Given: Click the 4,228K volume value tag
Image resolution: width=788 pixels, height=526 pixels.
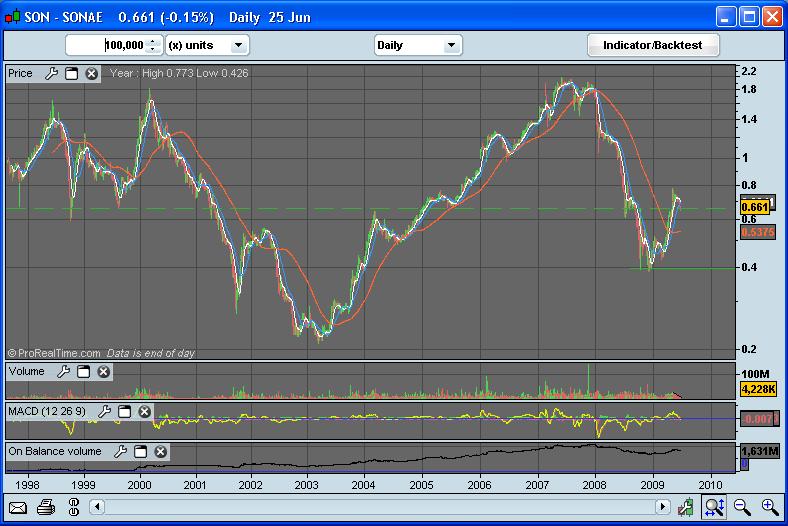Looking at the screenshot, I should [758, 389].
